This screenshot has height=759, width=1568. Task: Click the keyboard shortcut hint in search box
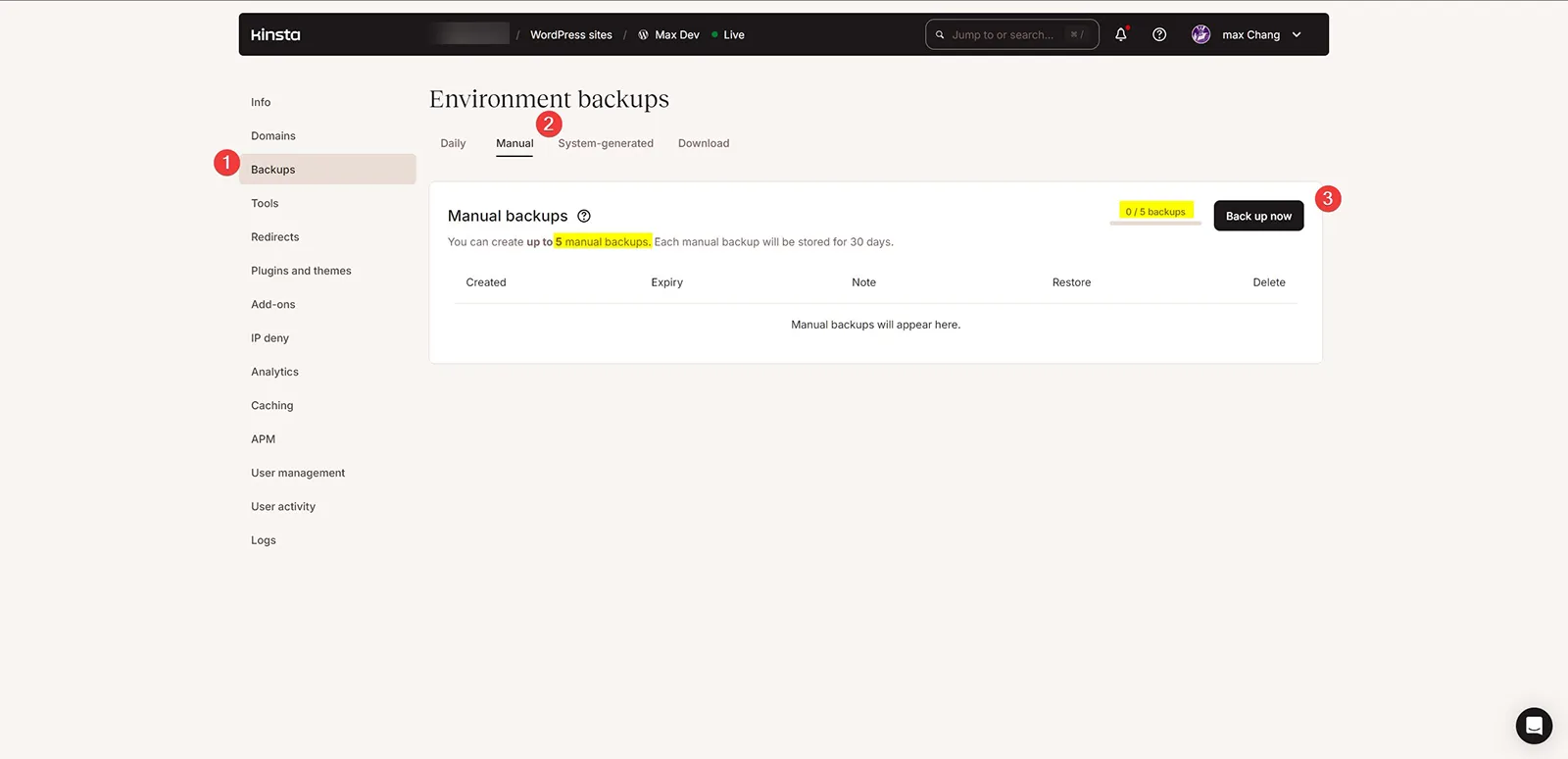pyautogui.click(x=1077, y=34)
